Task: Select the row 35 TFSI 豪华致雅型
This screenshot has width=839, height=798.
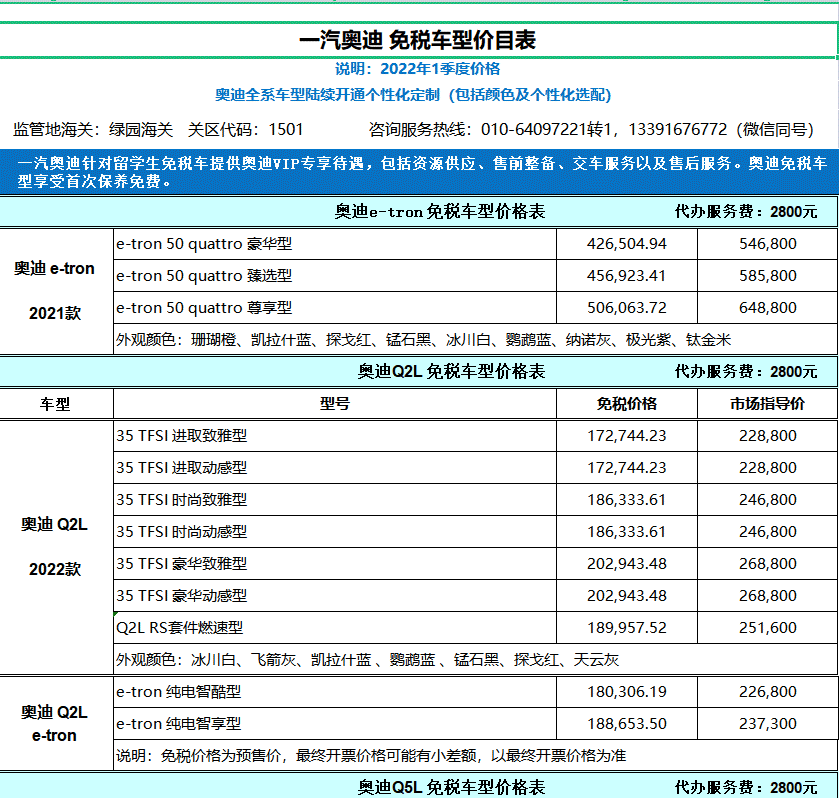Action: (335, 564)
